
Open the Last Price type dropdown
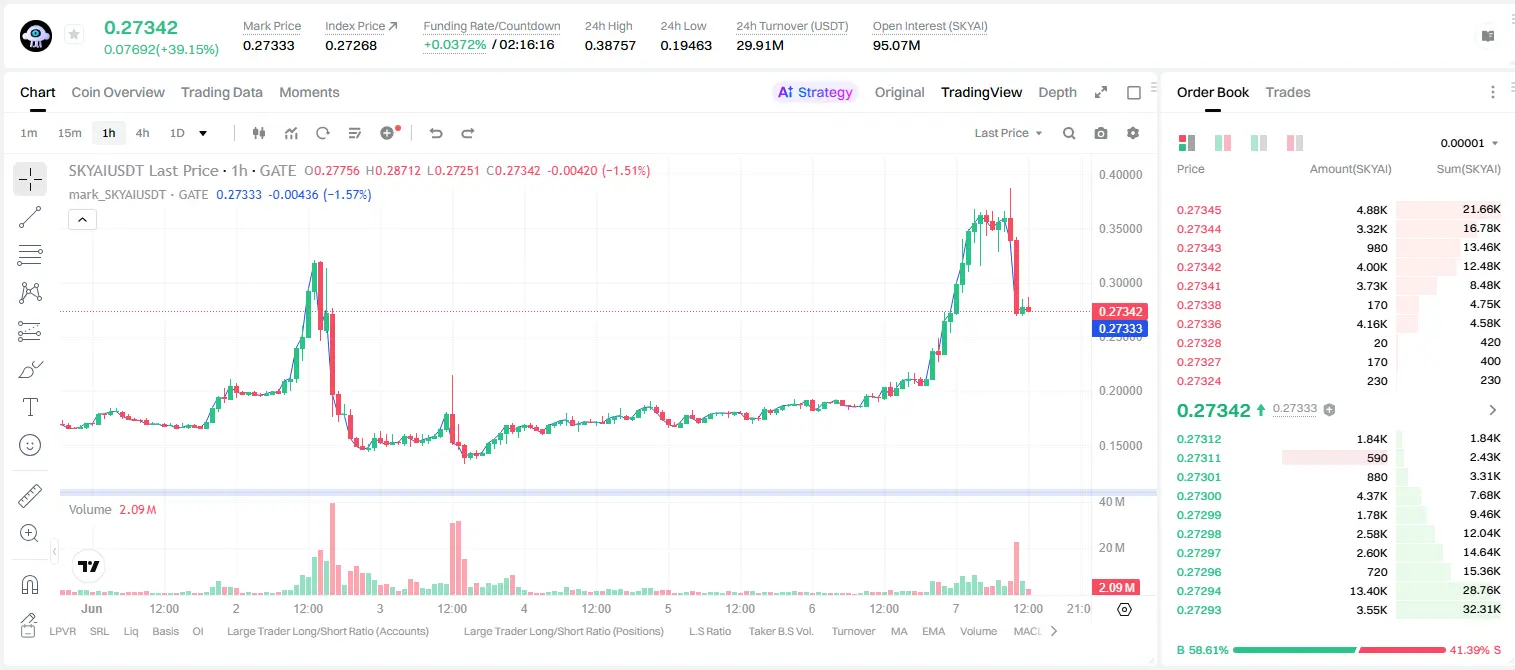1008,133
